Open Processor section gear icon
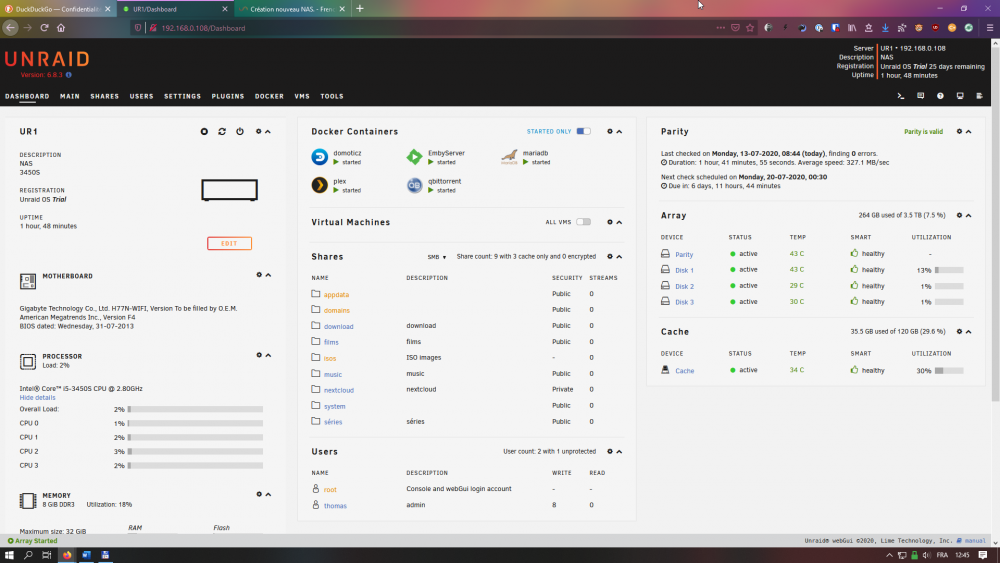This screenshot has width=1000, height=563. 259,355
